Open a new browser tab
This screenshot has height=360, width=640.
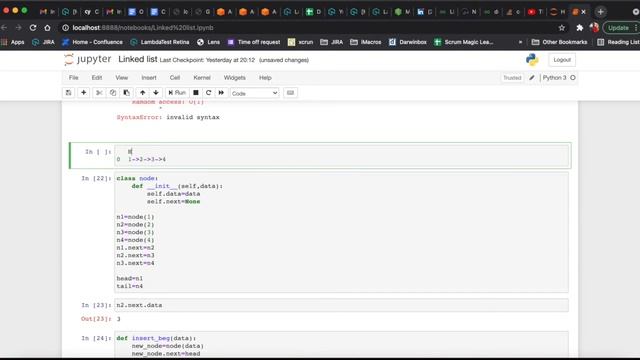pyautogui.click(x=600, y=12)
